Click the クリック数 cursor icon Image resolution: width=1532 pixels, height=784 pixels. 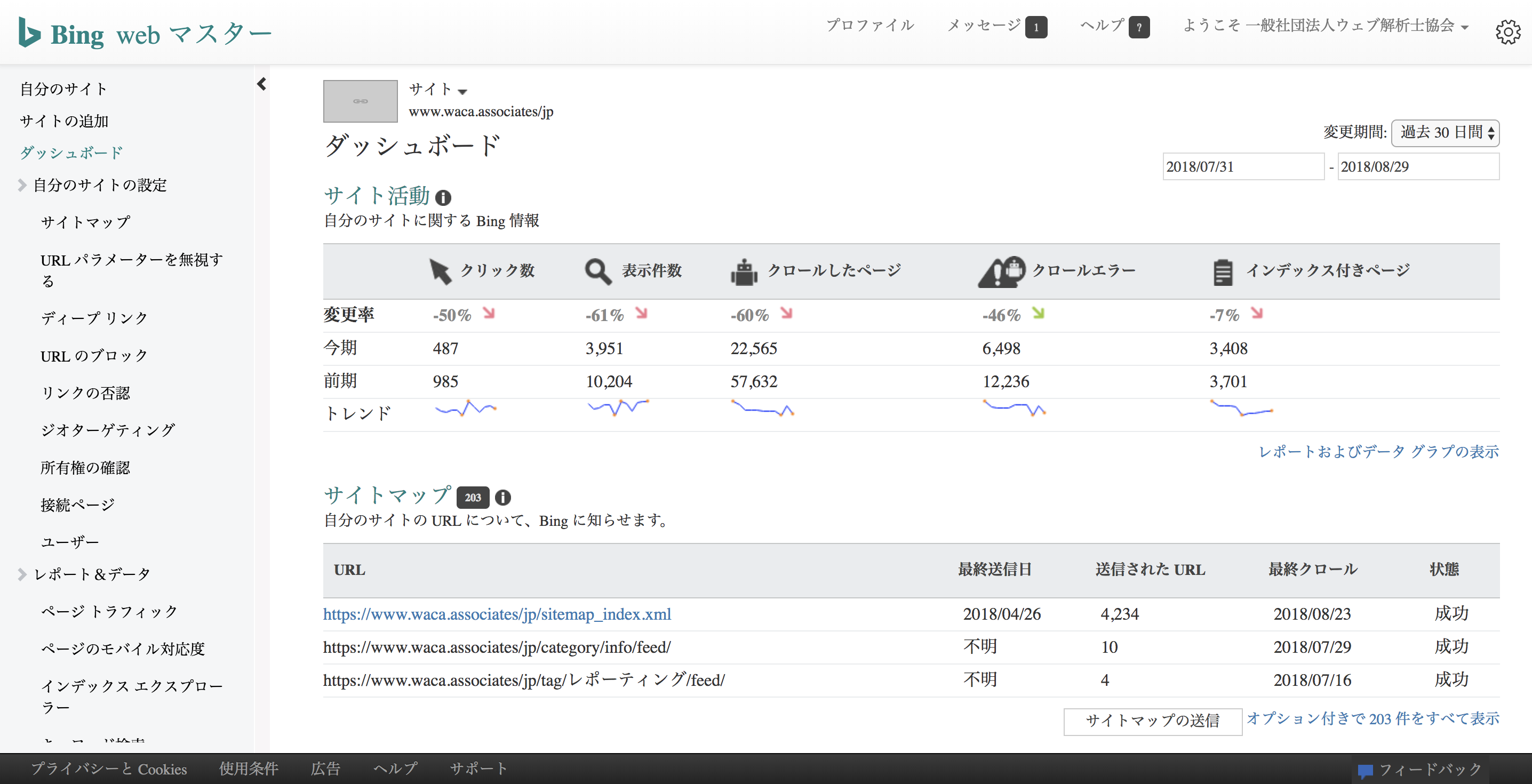coord(440,271)
